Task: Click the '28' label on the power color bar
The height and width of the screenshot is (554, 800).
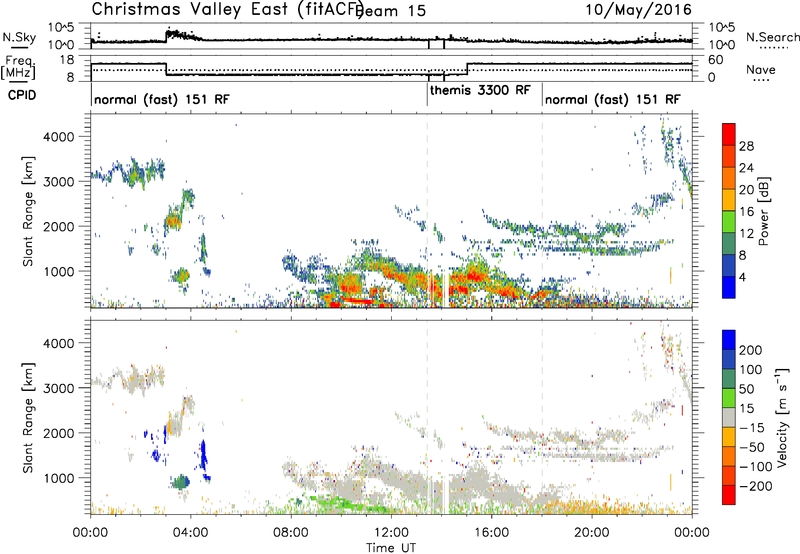Action: (x=746, y=146)
